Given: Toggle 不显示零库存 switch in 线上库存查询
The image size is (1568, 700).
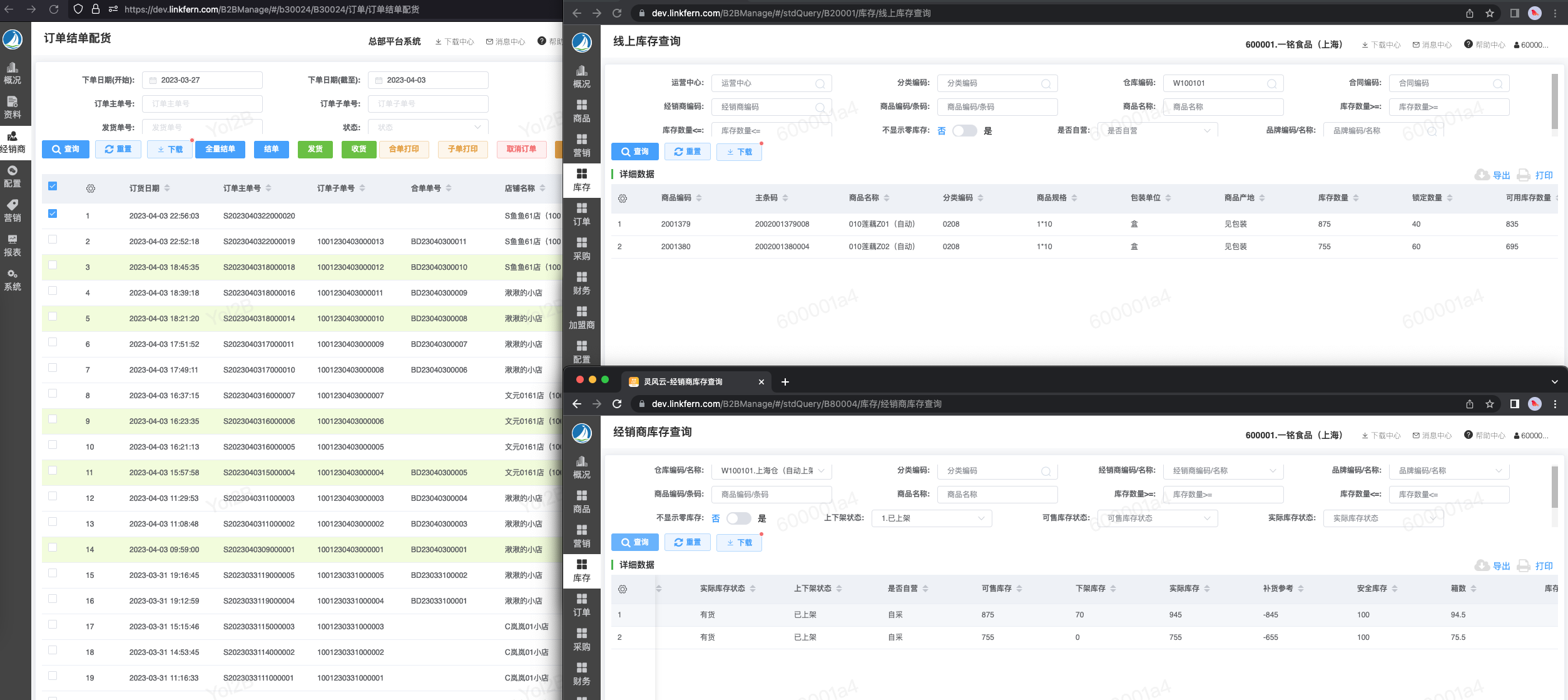Looking at the screenshot, I should click(964, 131).
